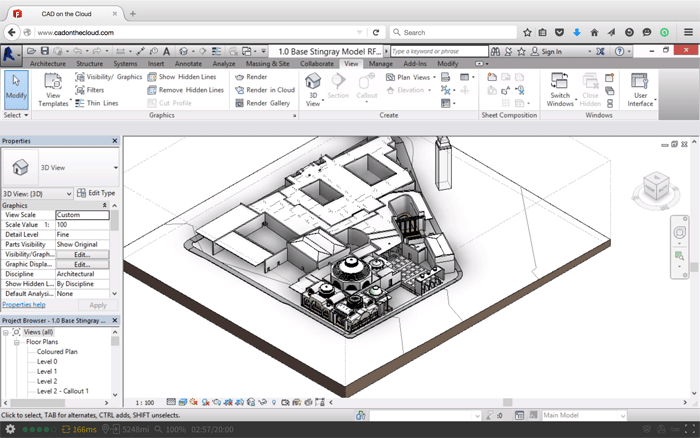Click the browser Home icon

[x=594, y=32]
